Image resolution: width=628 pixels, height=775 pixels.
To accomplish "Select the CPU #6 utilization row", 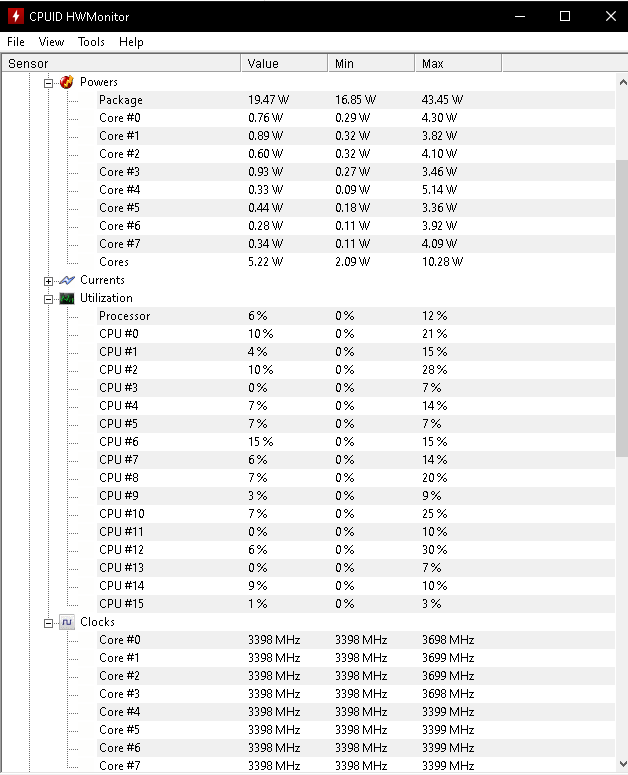I will (x=356, y=442).
